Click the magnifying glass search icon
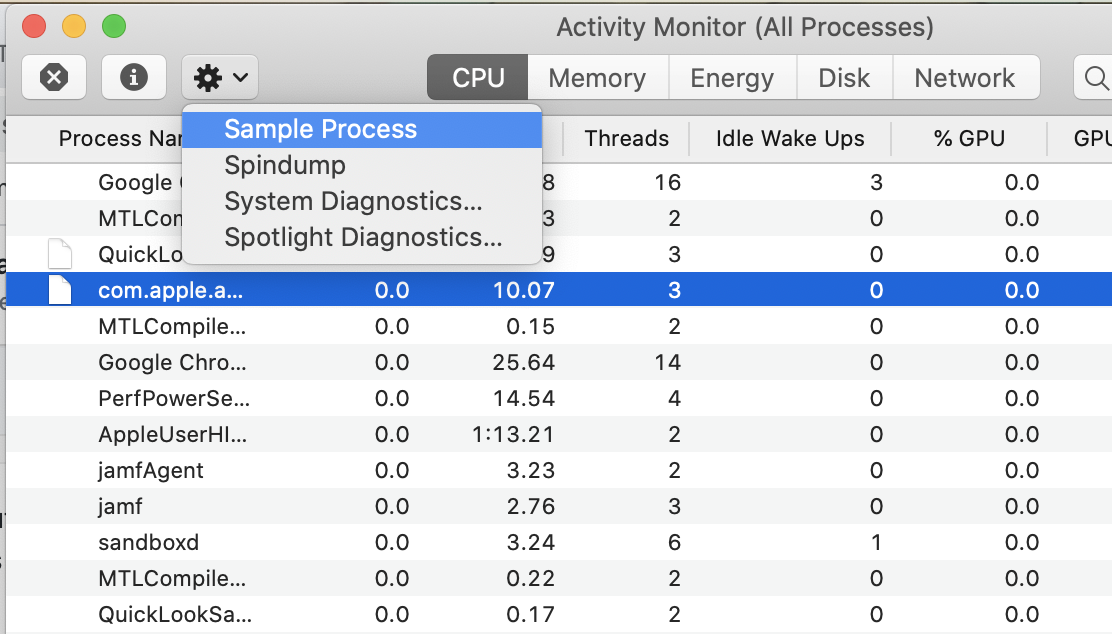Image resolution: width=1112 pixels, height=634 pixels. (1096, 78)
